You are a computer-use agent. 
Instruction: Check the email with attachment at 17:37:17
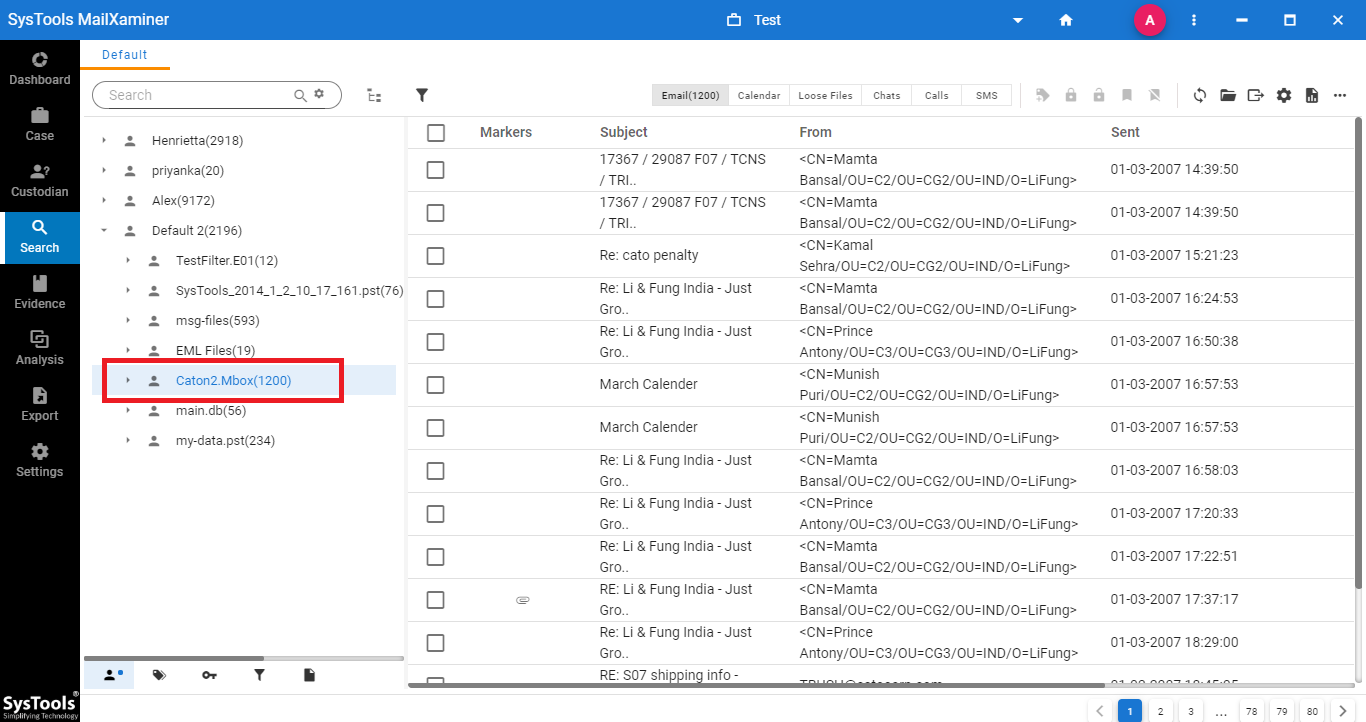[435, 600]
